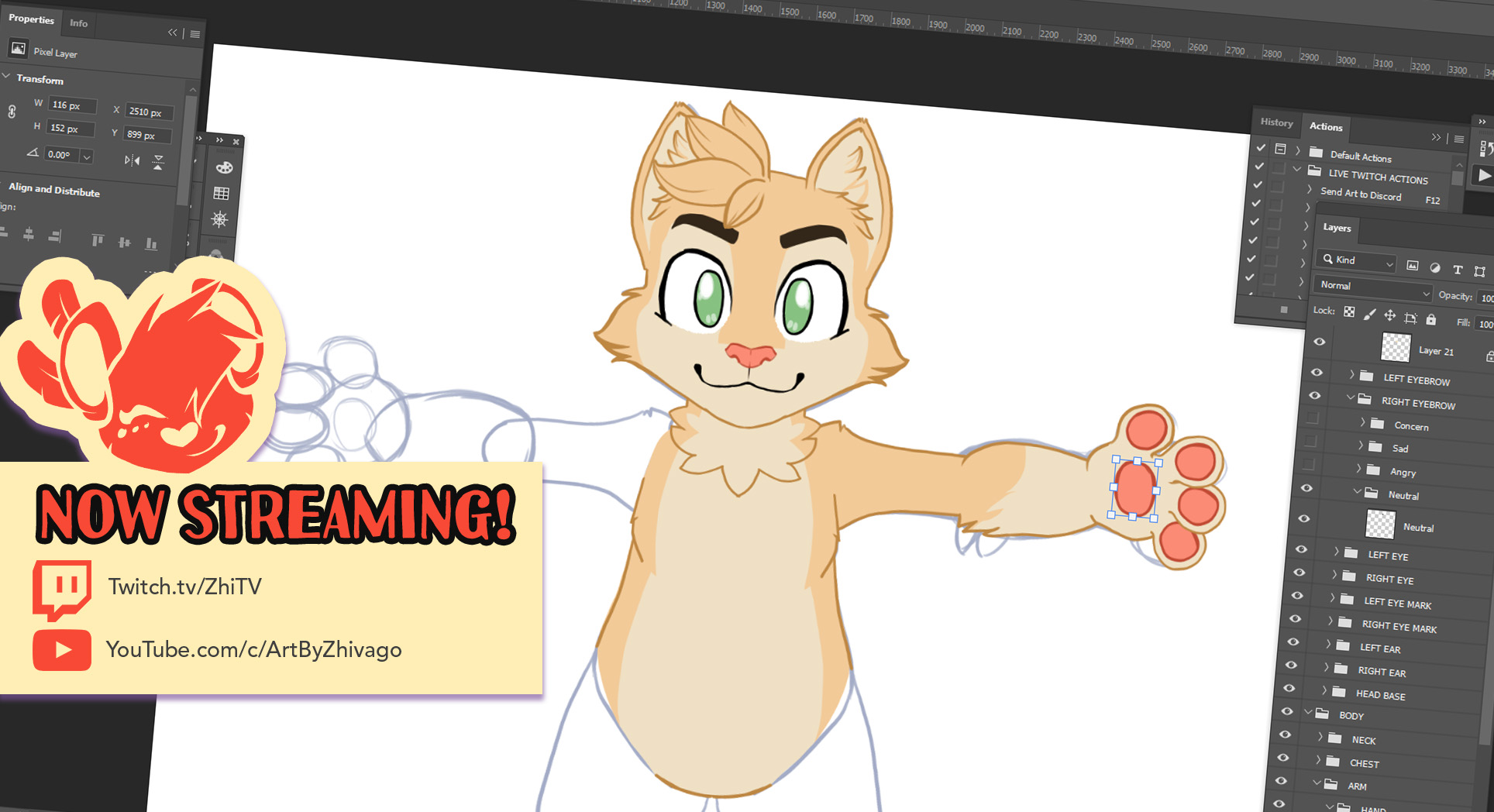Select the Layers tab
Screen dimensions: 1494x812
tap(1337, 228)
